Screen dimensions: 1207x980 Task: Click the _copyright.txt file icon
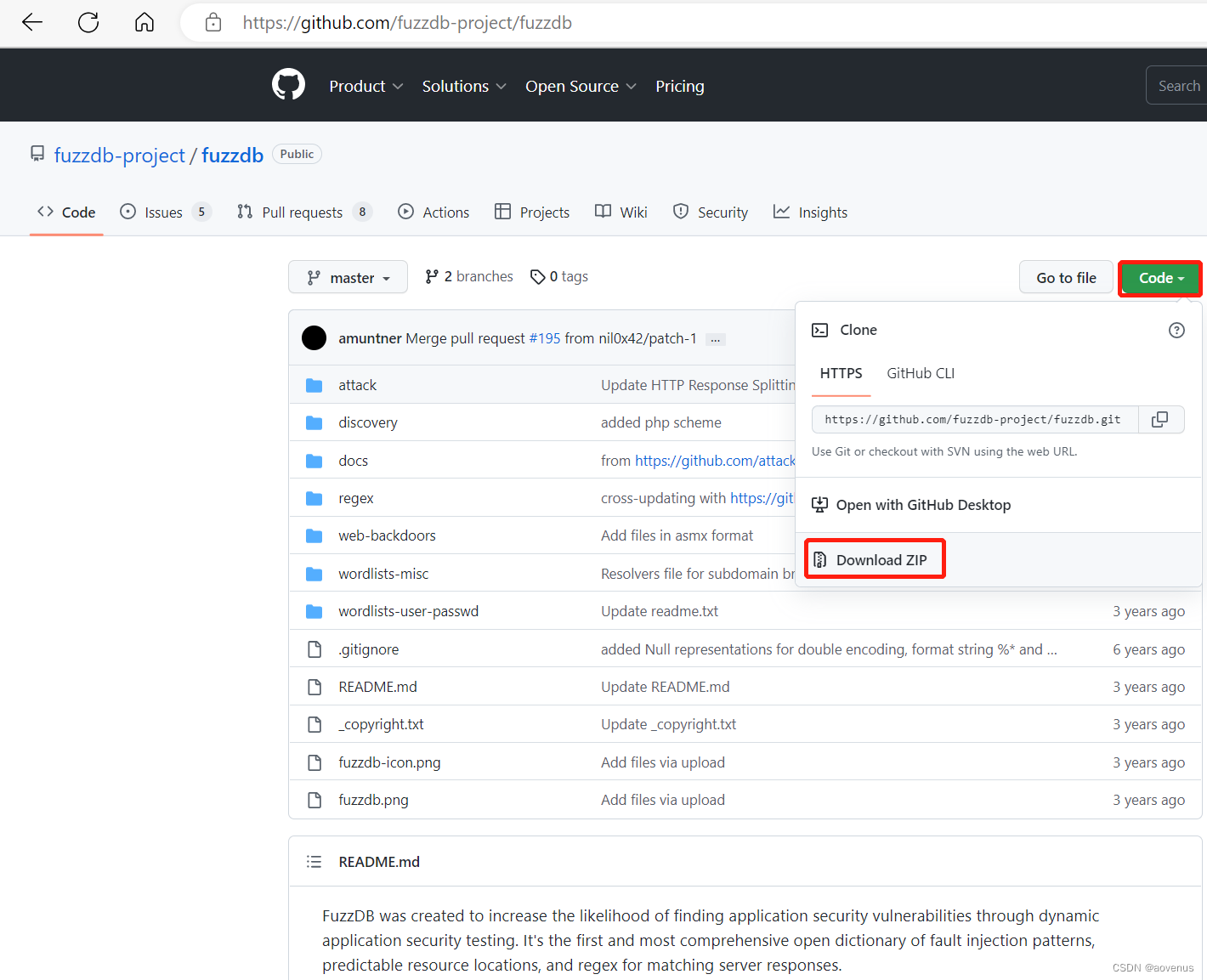(314, 724)
